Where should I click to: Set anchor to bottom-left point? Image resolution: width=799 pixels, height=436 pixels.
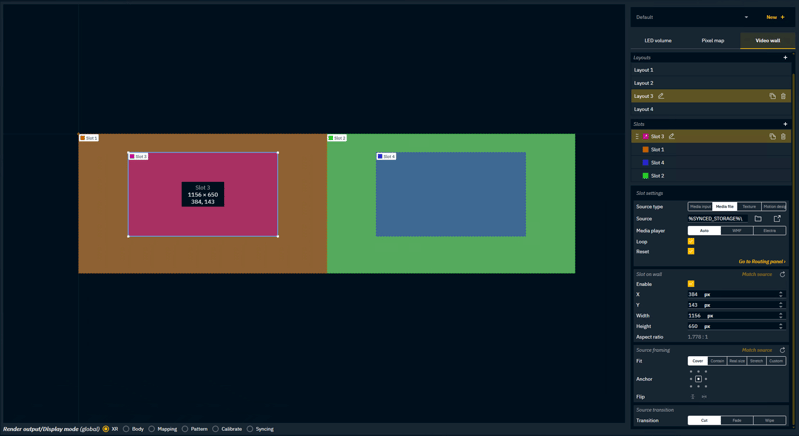tap(691, 386)
